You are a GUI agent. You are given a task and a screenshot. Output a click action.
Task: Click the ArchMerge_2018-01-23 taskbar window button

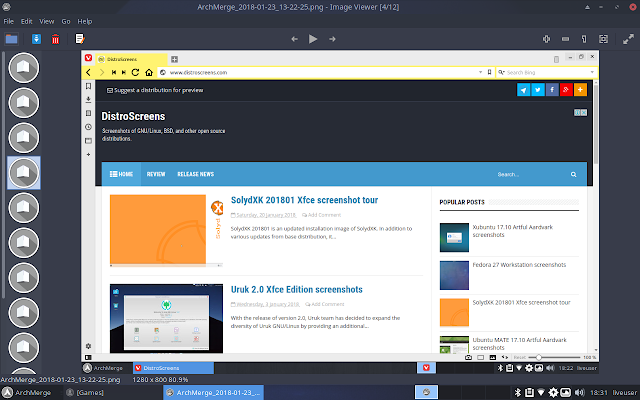(214, 393)
